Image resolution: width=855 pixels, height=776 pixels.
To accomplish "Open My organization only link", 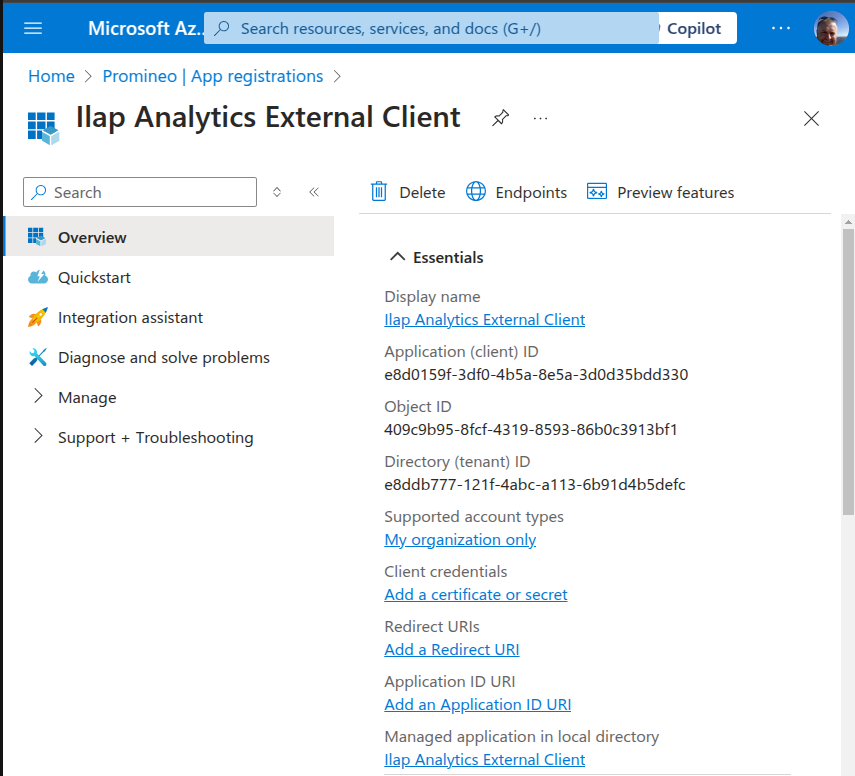I will [x=460, y=540].
